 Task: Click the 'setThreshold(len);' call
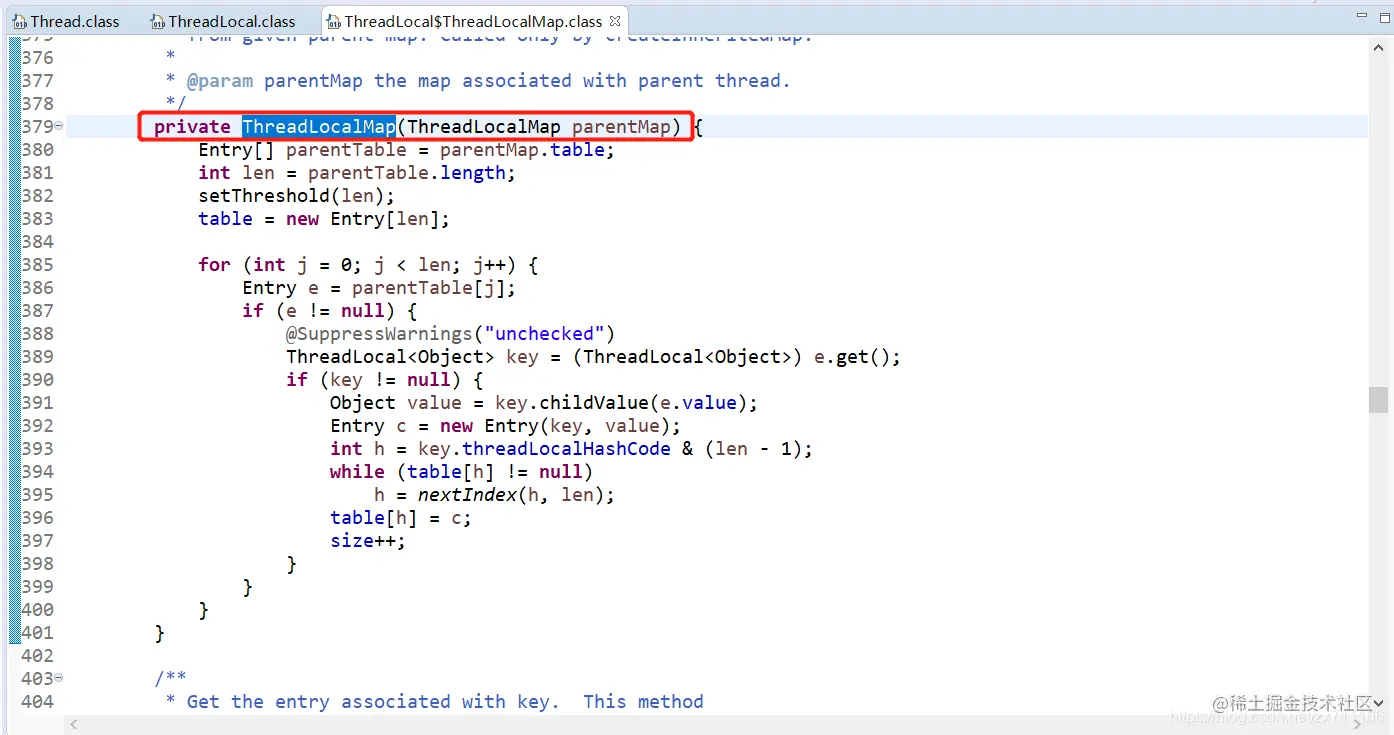(297, 196)
